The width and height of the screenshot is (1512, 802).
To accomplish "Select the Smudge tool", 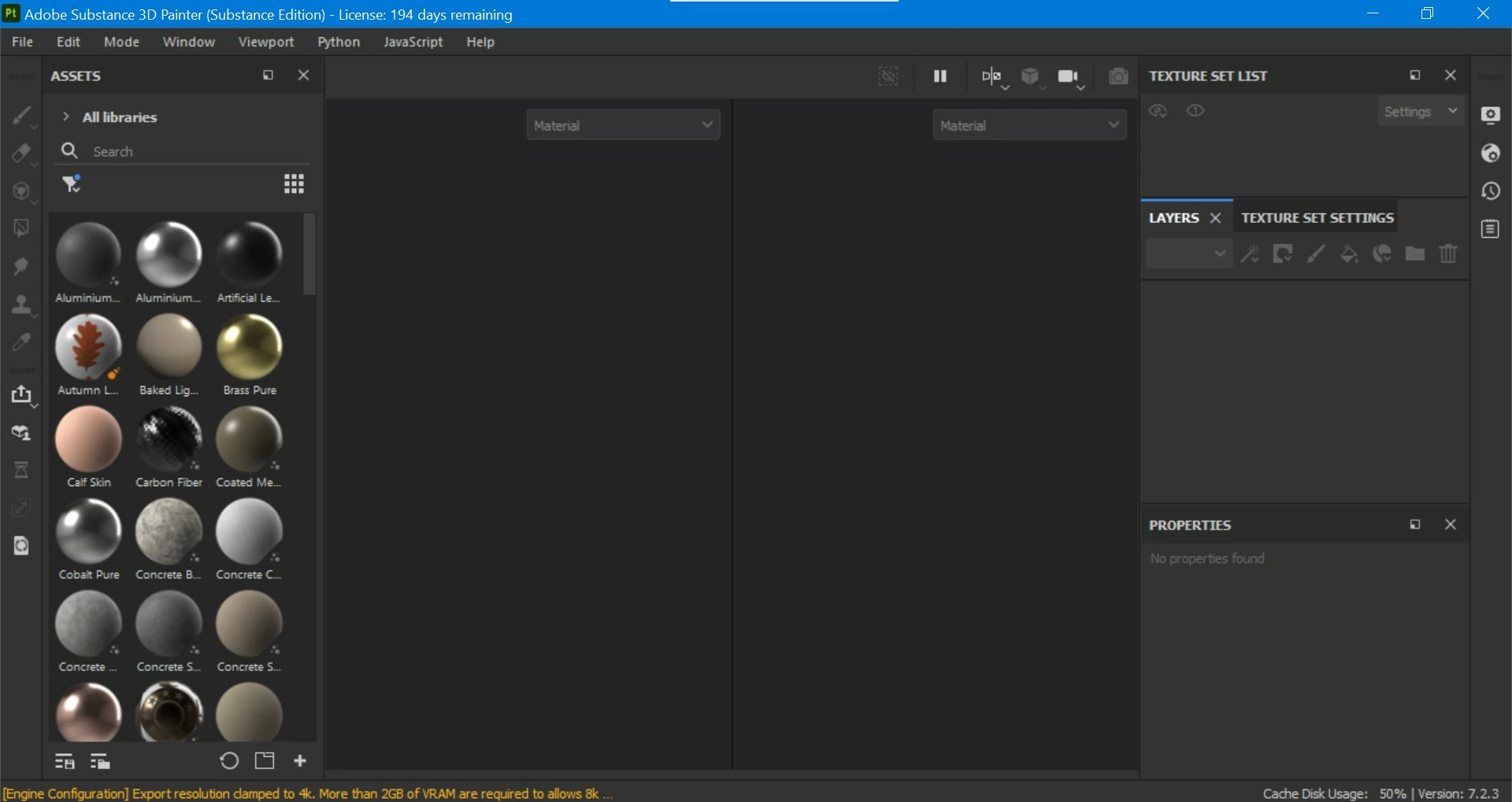I will tap(21, 266).
